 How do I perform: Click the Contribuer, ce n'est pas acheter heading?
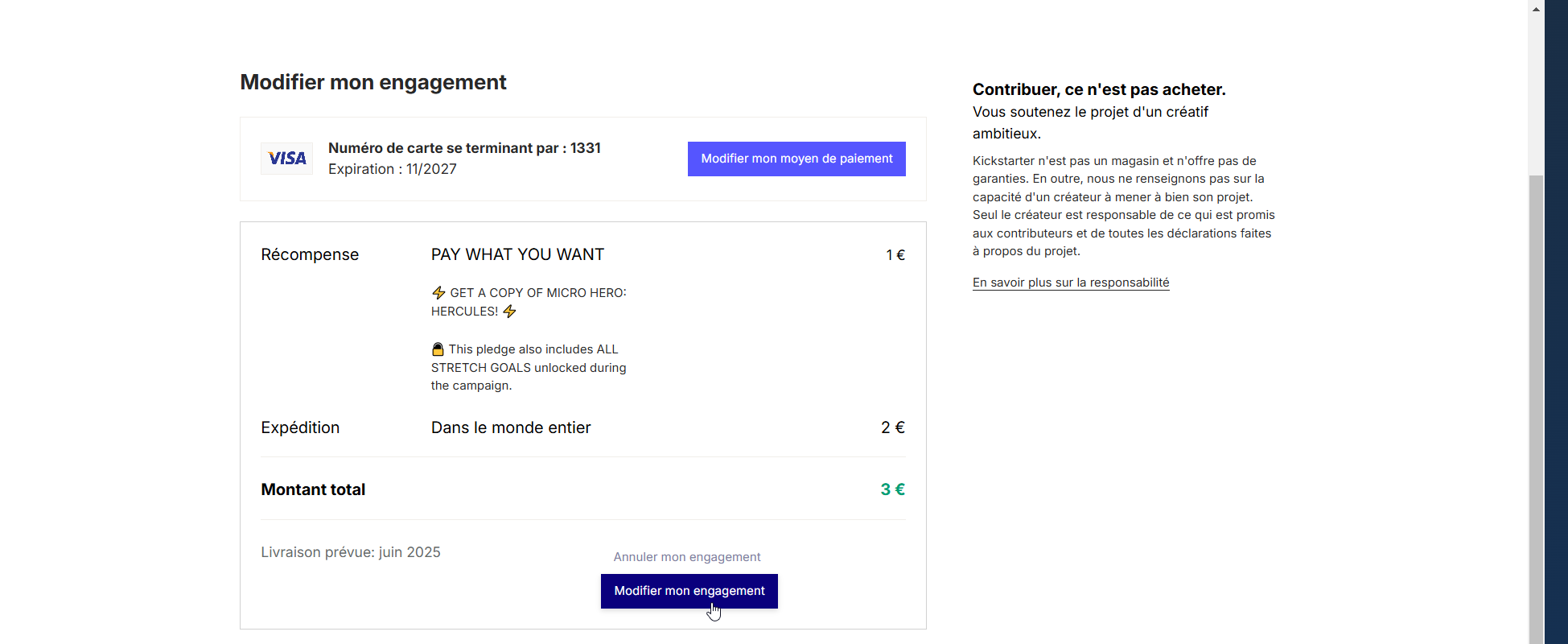point(1099,89)
